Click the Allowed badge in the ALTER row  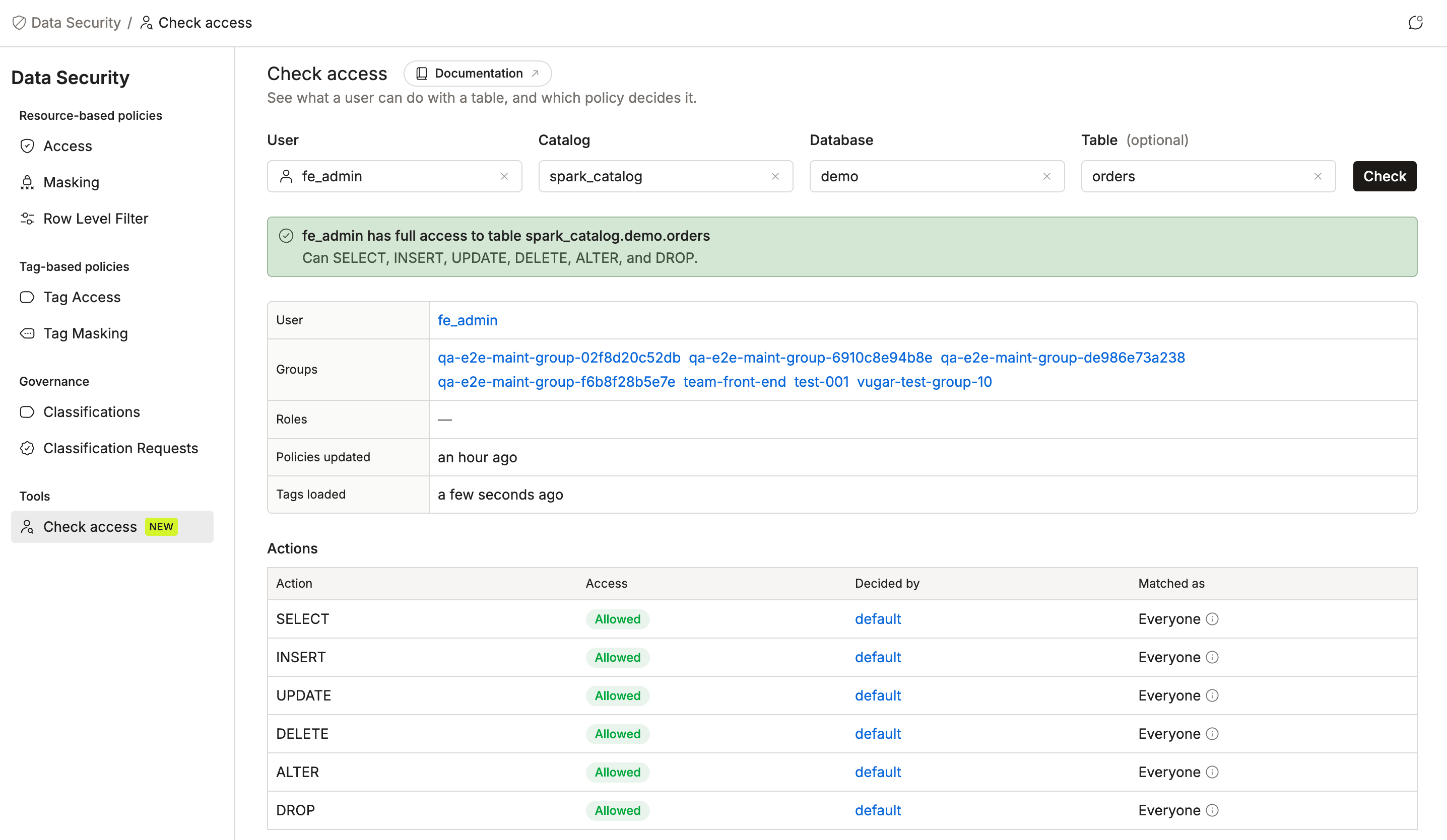point(617,772)
